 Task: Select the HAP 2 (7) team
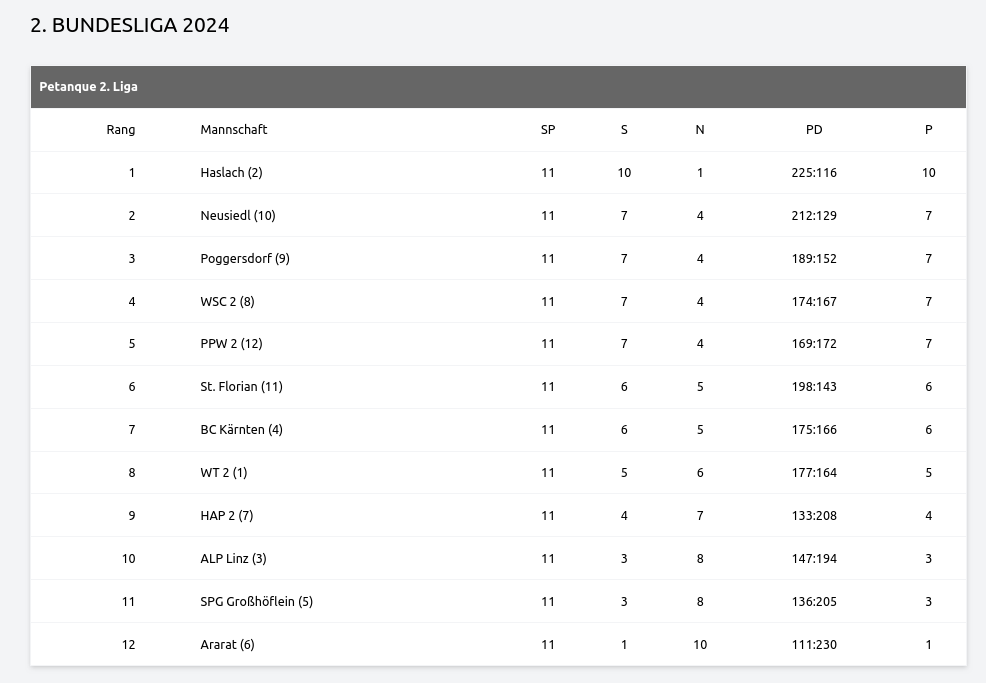(x=227, y=515)
